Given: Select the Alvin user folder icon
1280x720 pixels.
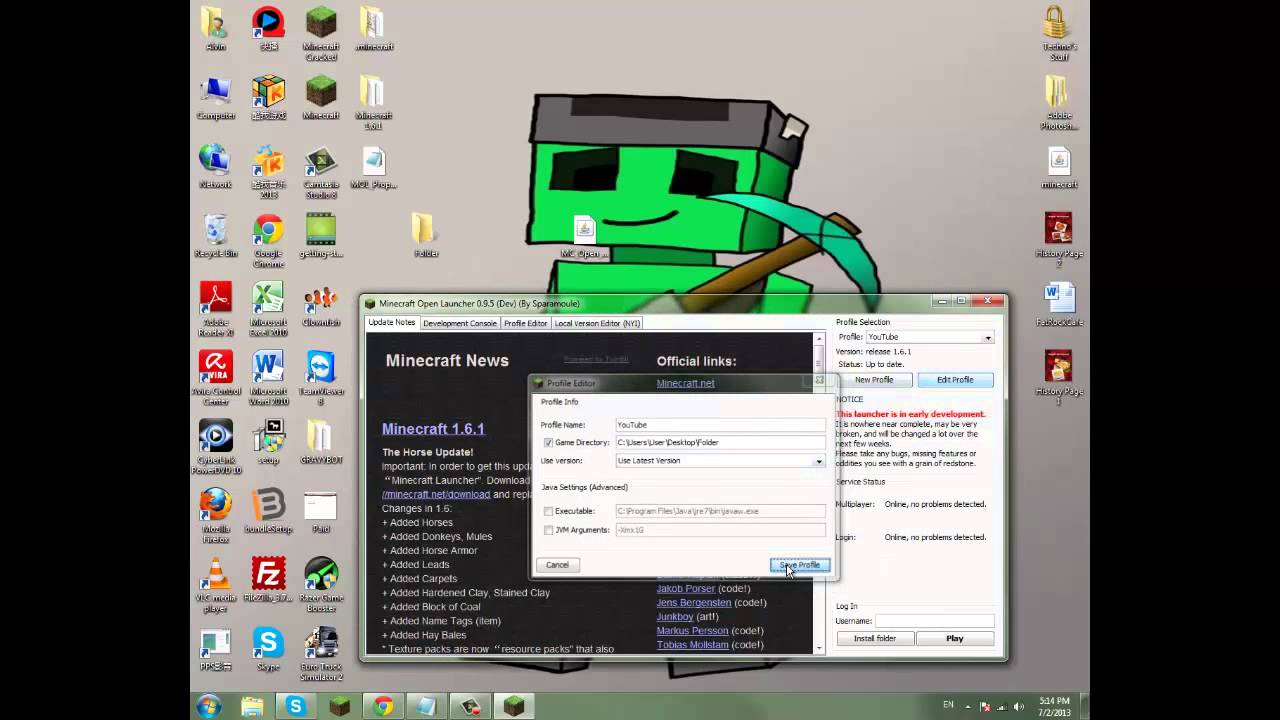Looking at the screenshot, I should 216,29.
